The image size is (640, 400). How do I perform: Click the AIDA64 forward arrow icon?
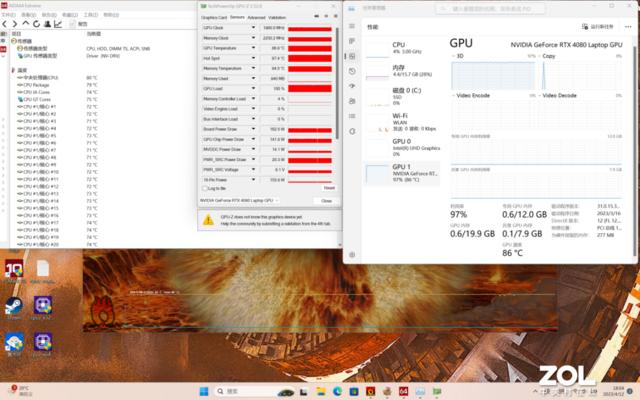15,24
